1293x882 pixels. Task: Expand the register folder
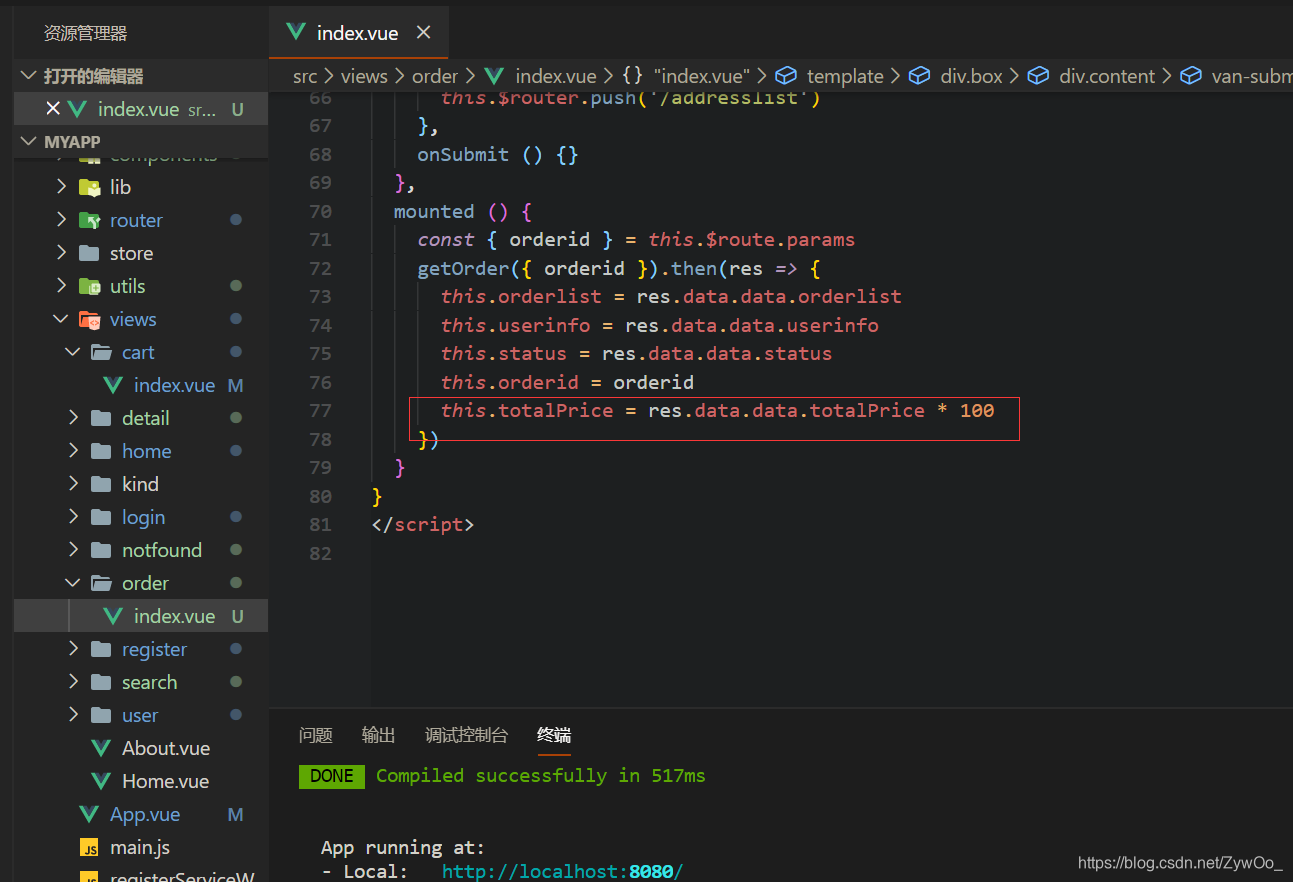(74, 649)
